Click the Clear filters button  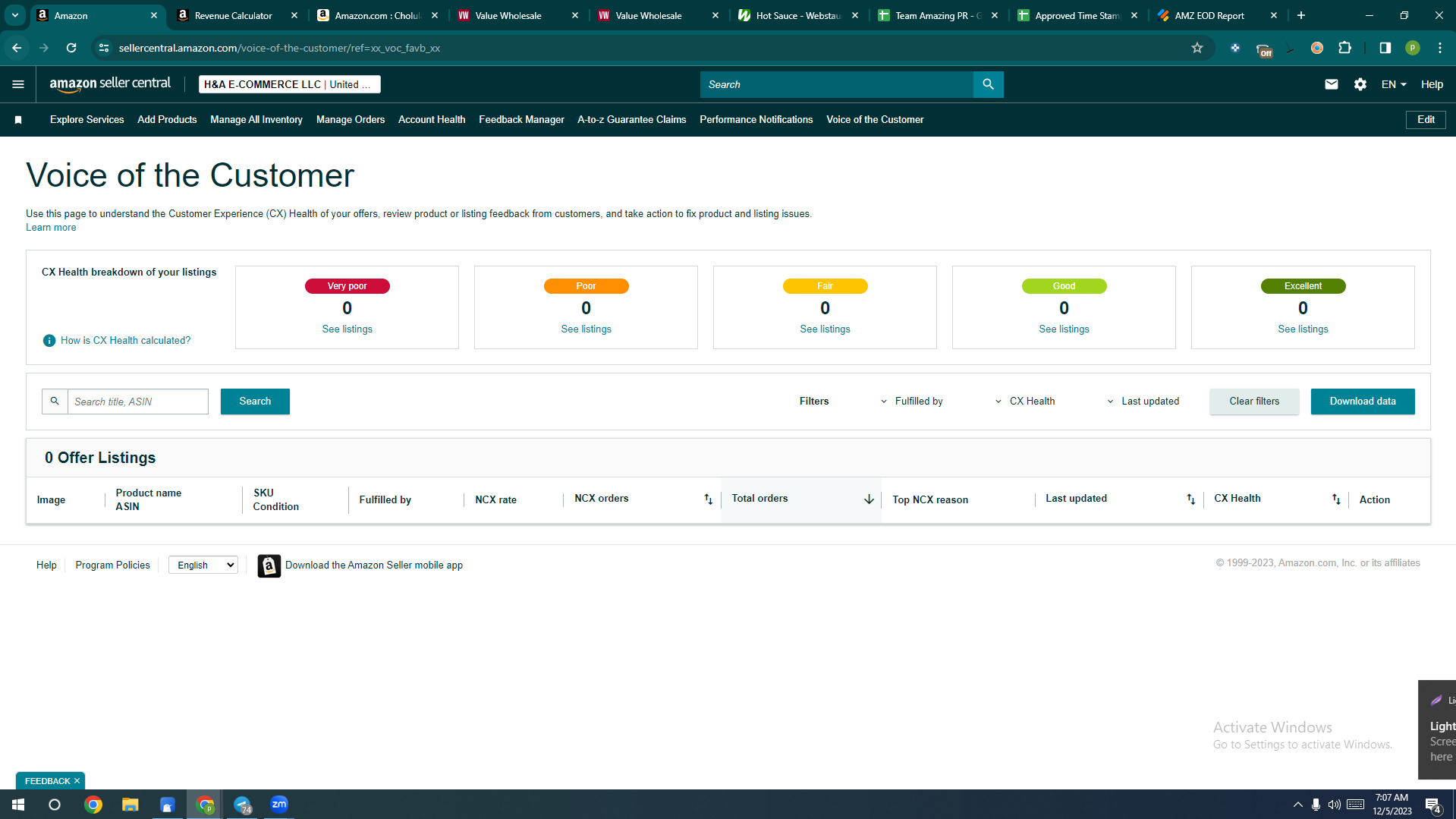tap(1254, 402)
